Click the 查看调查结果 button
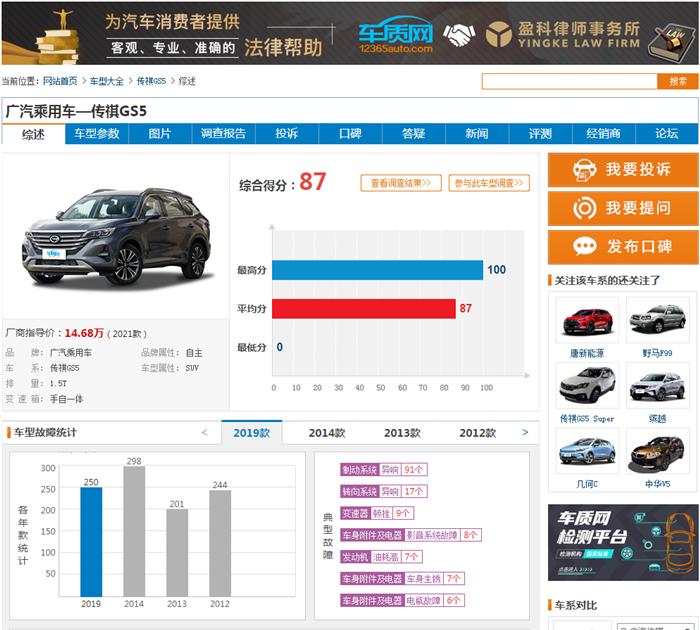This screenshot has width=700, height=630. (401, 183)
